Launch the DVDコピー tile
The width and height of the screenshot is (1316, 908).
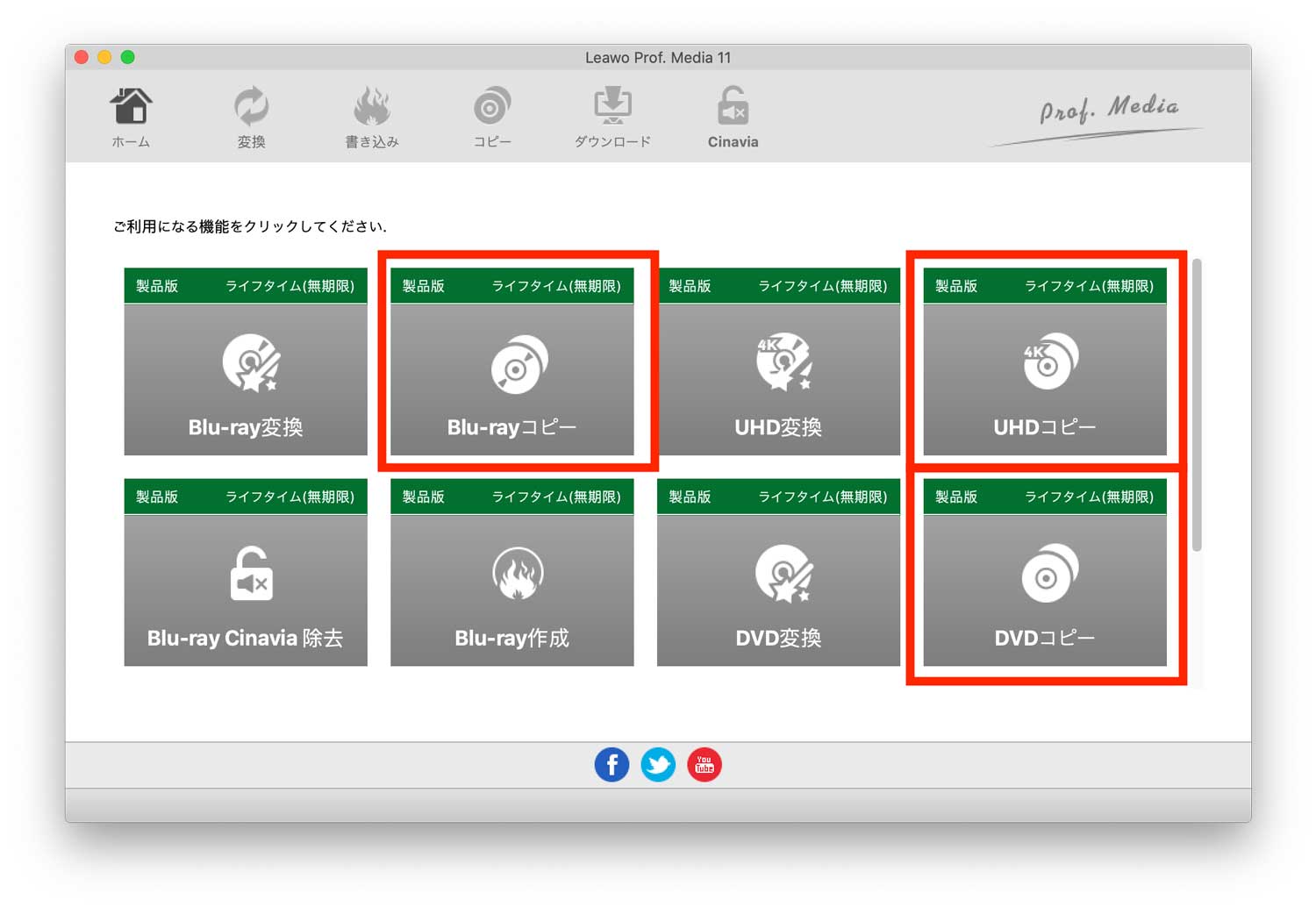(1045, 572)
